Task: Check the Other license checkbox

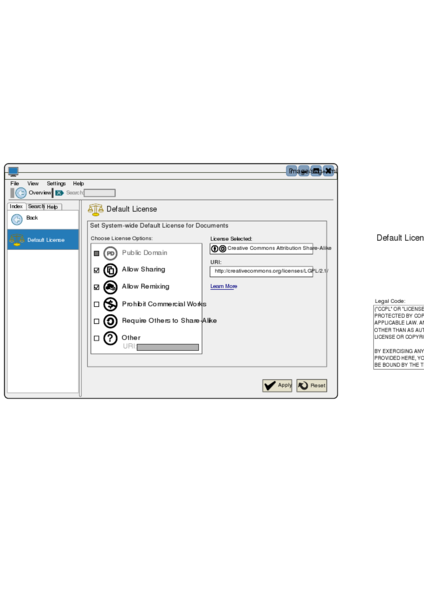Action: pos(96,338)
